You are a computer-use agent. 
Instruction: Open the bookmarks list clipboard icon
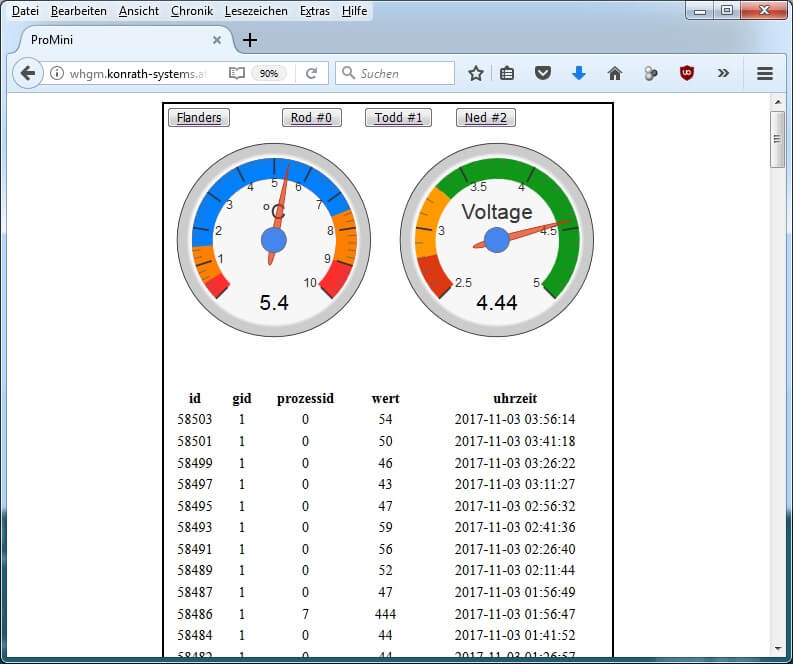pos(507,73)
